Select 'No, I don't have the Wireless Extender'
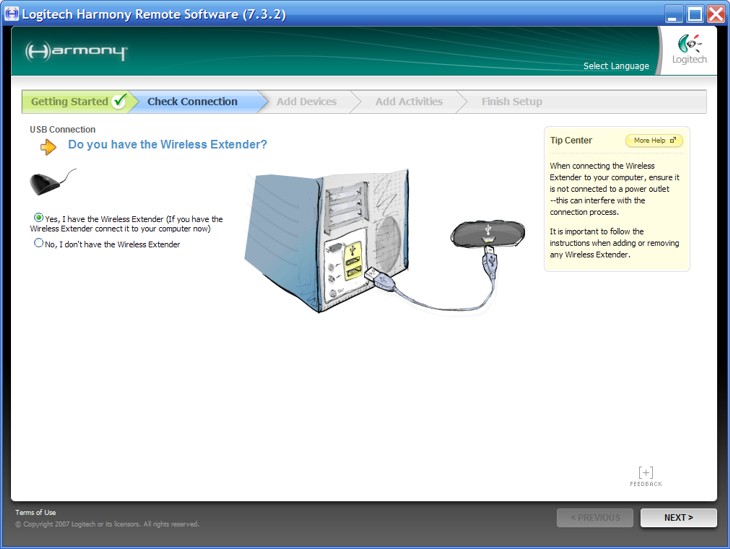Viewport: 730px width, 549px height. [x=39, y=243]
